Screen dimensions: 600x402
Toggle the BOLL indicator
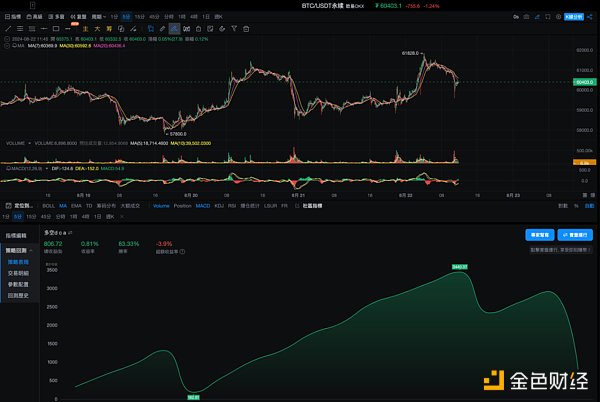[x=48, y=206]
